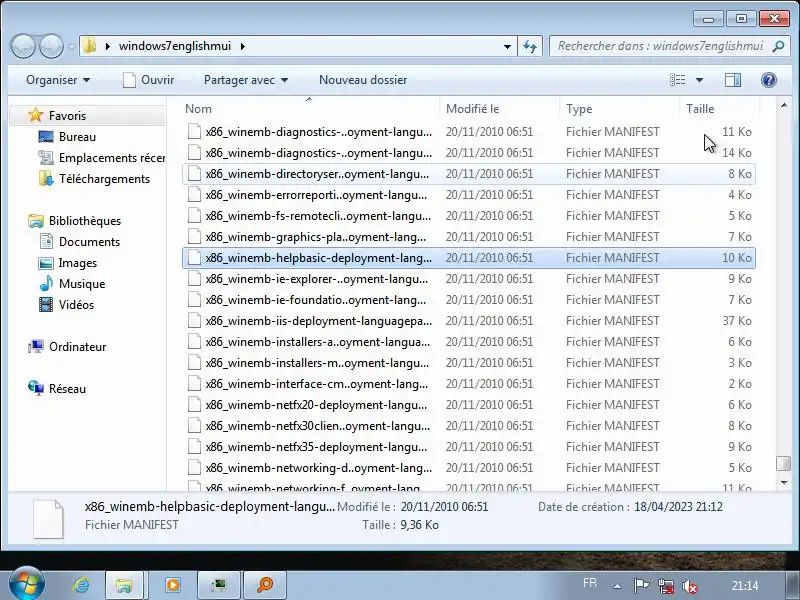Open the Organiser menu
This screenshot has width=800, height=600.
(58, 80)
